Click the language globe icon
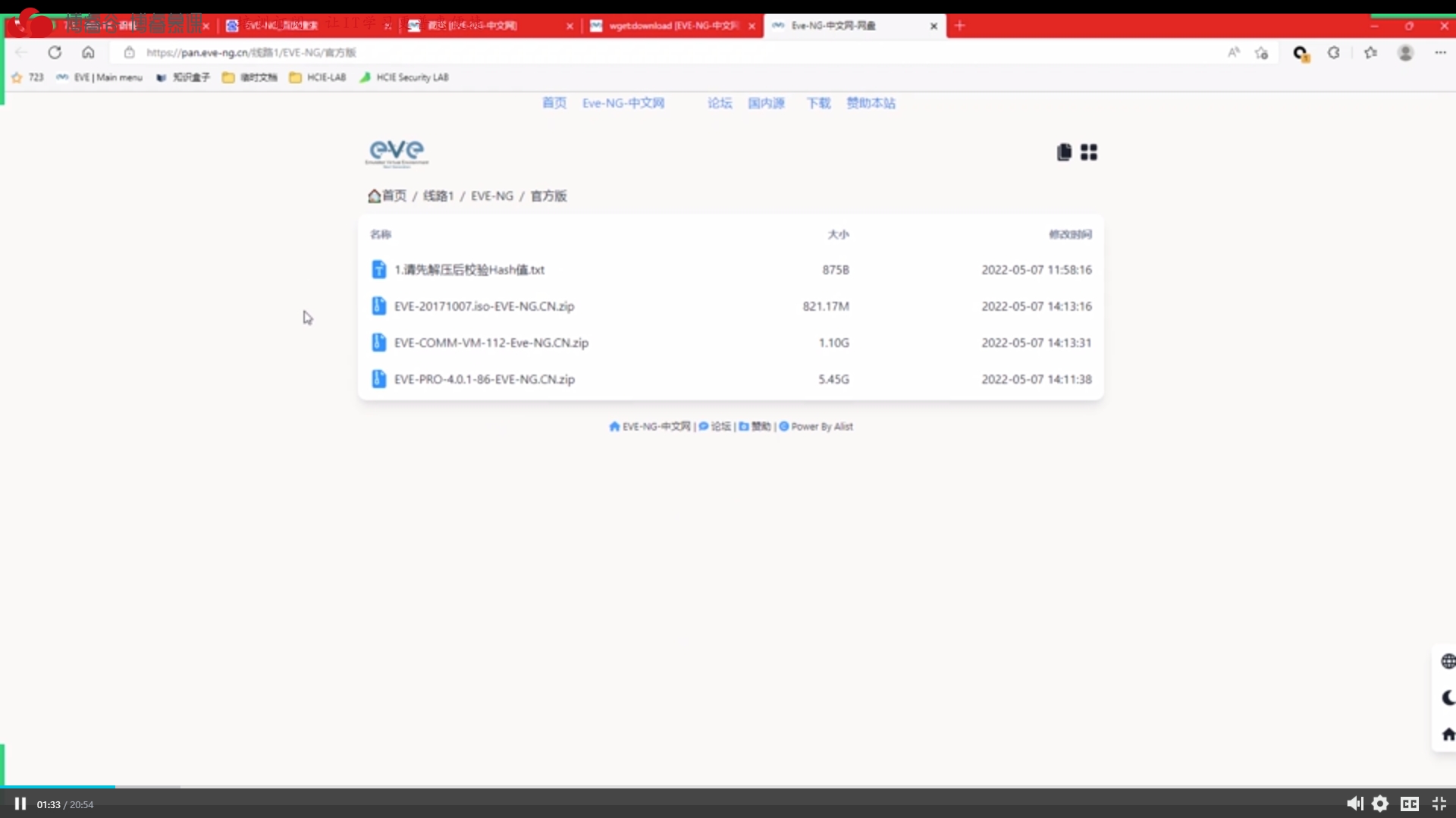Screen dimensions: 1456x818 point(1448,661)
